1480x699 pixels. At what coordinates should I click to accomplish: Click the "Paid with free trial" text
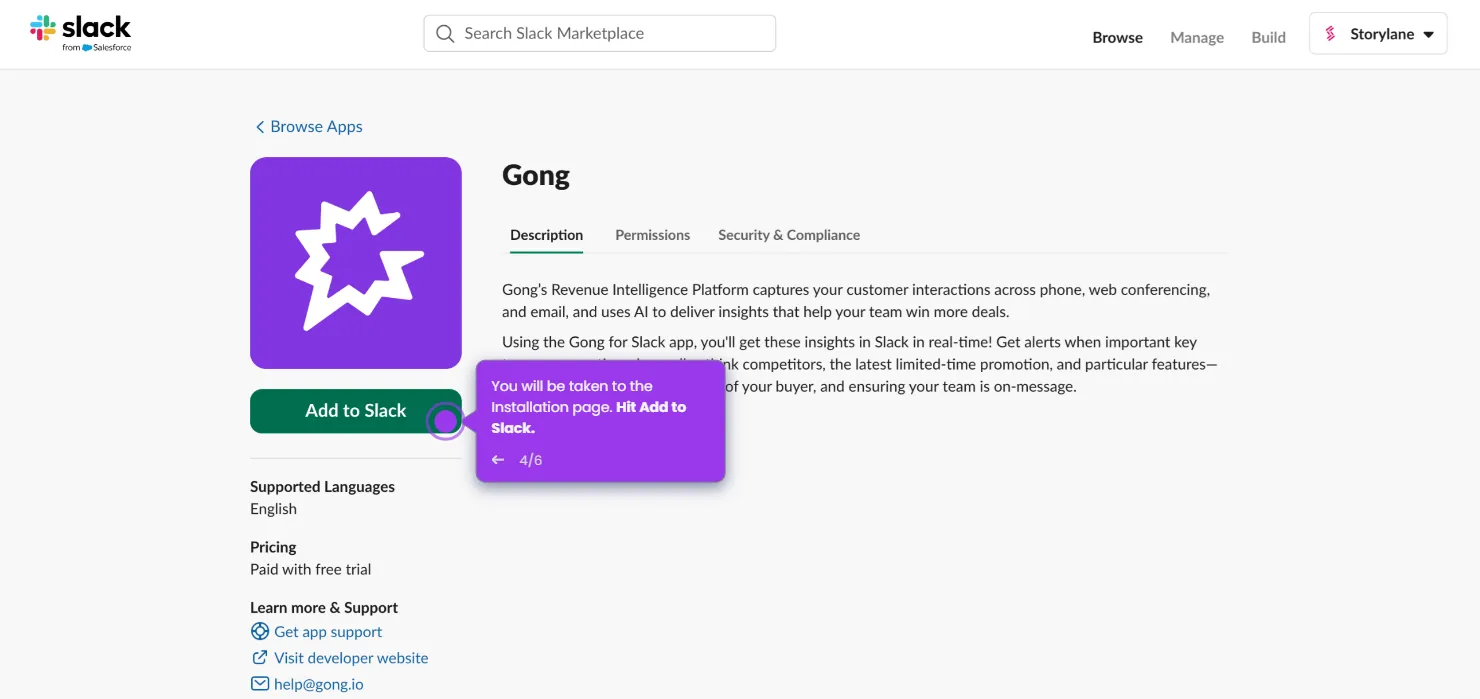[x=310, y=569]
